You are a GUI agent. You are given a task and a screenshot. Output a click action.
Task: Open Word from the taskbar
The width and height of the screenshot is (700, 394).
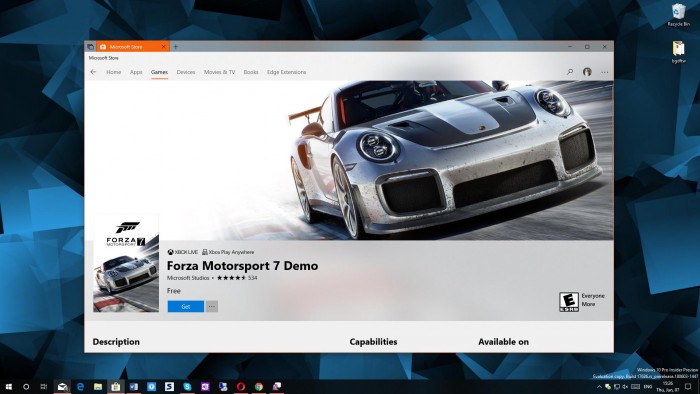133,386
